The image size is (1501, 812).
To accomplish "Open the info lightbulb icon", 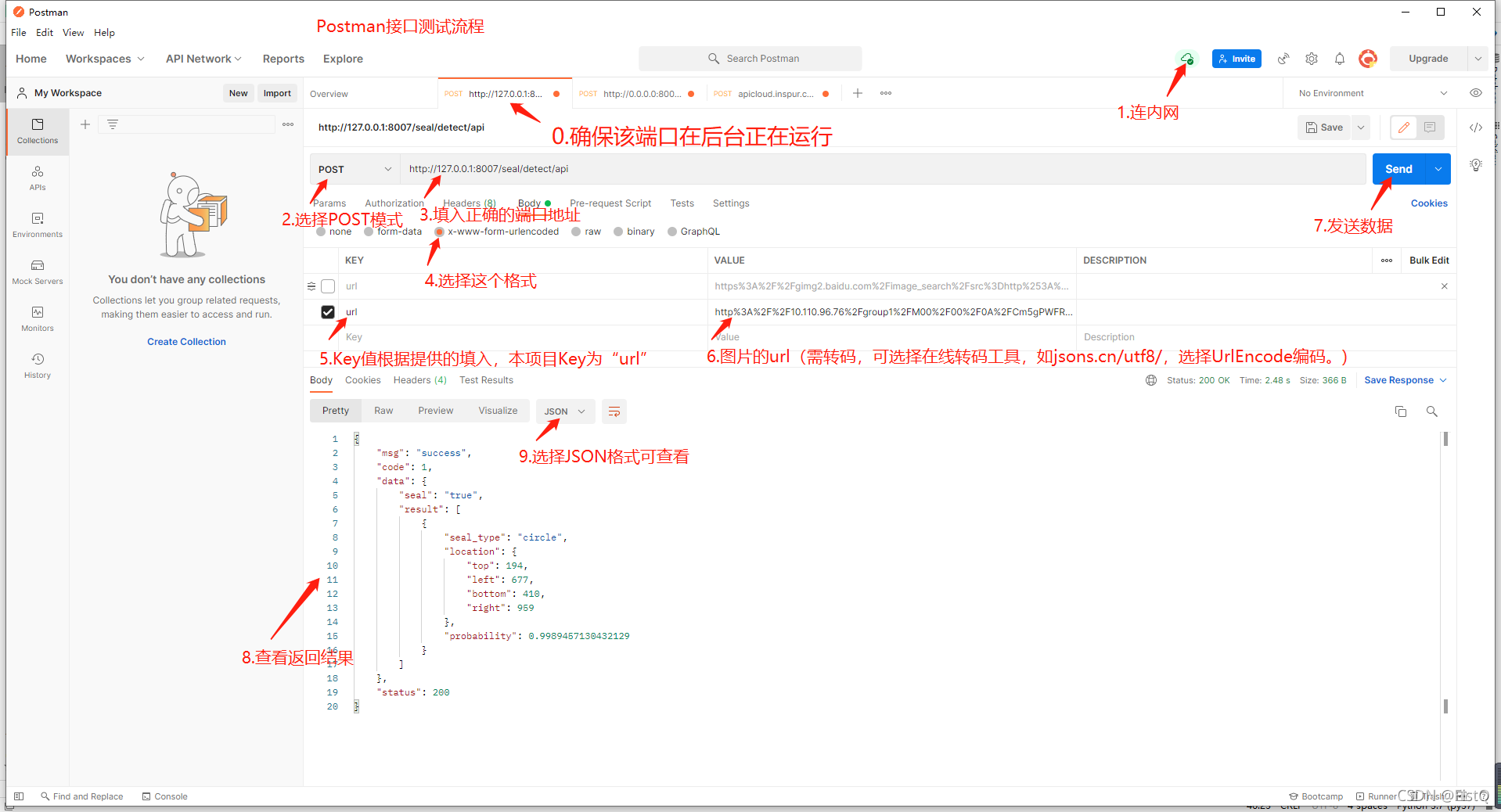I will point(1476,165).
